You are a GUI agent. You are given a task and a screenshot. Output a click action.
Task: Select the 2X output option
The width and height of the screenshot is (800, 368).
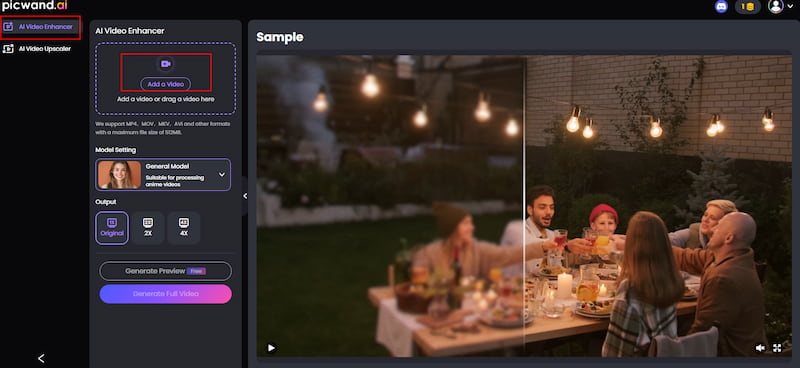coord(147,228)
